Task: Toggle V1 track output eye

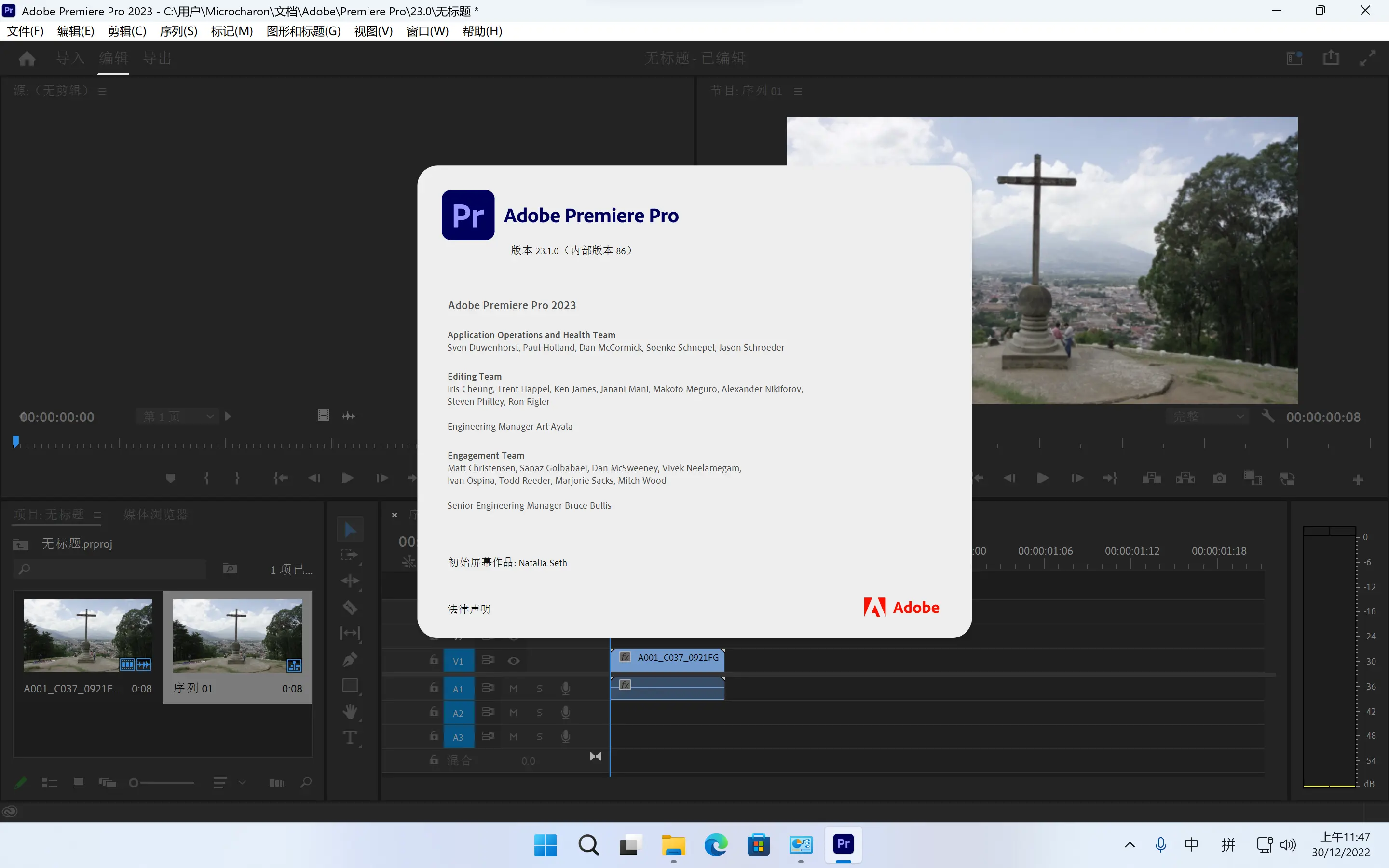Action: [514, 661]
